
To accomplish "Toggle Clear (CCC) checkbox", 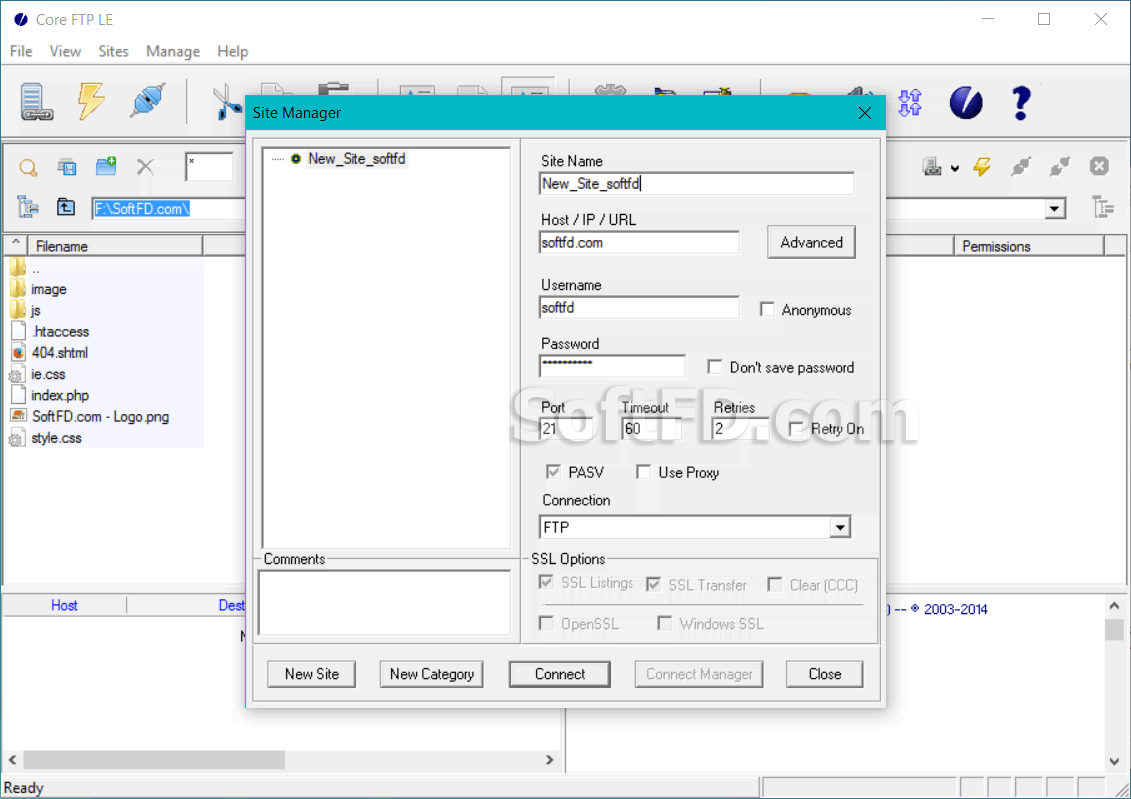I will click(x=774, y=584).
